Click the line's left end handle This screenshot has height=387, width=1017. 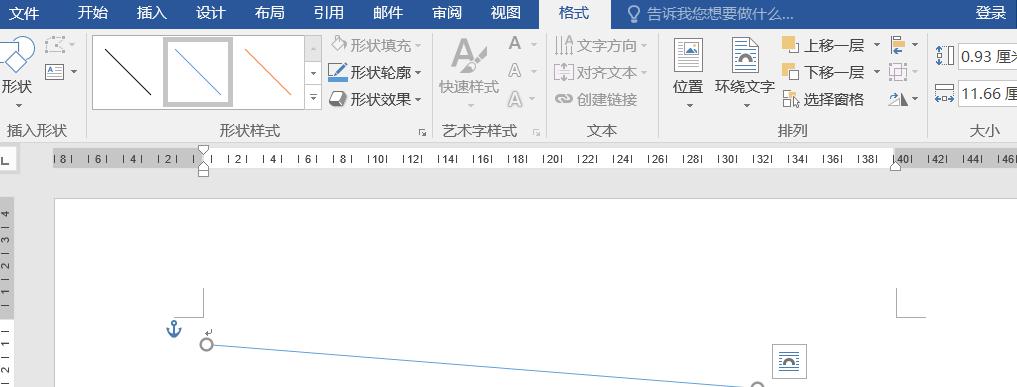(206, 344)
